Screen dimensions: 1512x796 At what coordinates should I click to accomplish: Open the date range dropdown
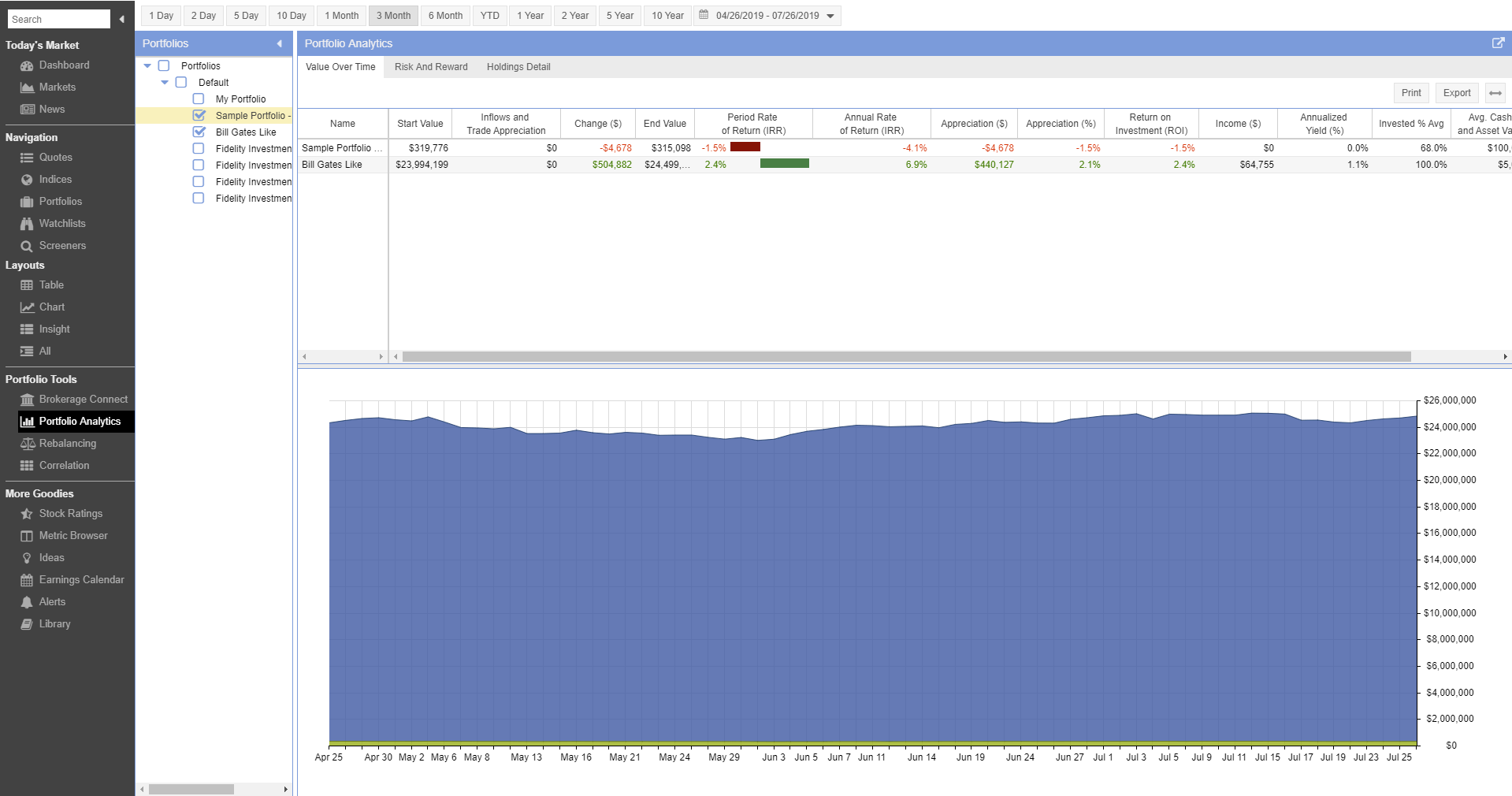coord(830,15)
